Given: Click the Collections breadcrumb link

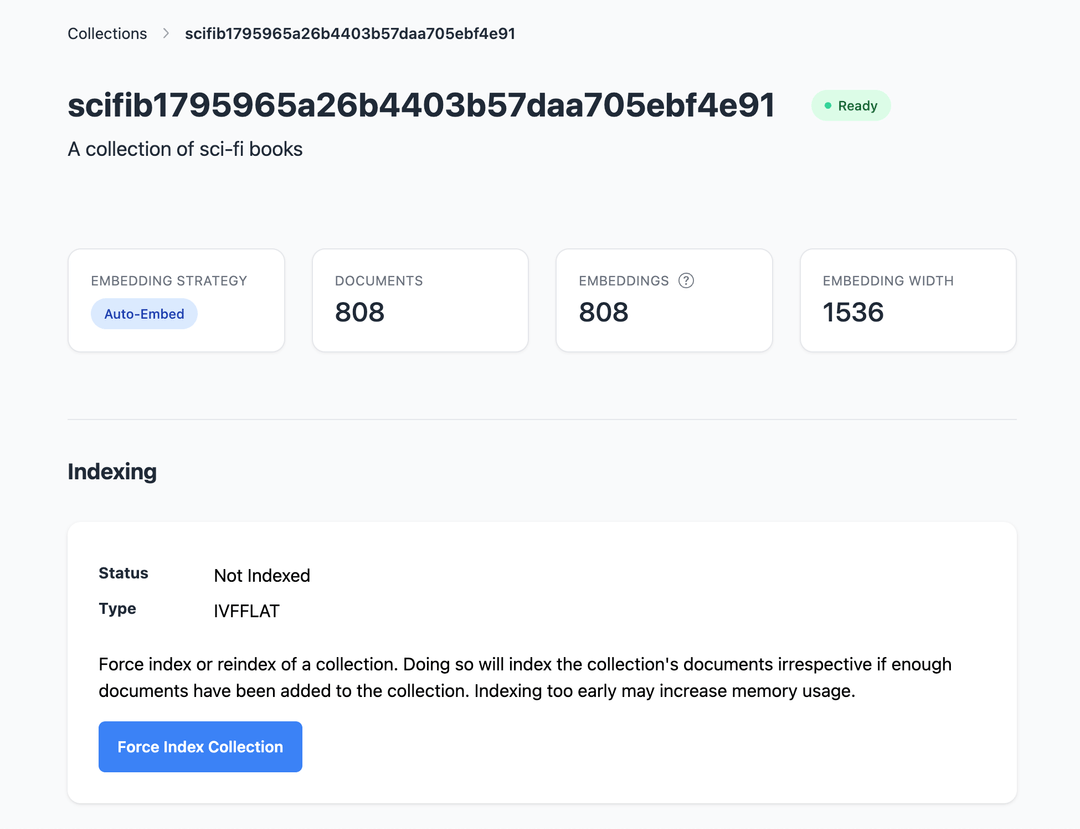Looking at the screenshot, I should point(107,34).
